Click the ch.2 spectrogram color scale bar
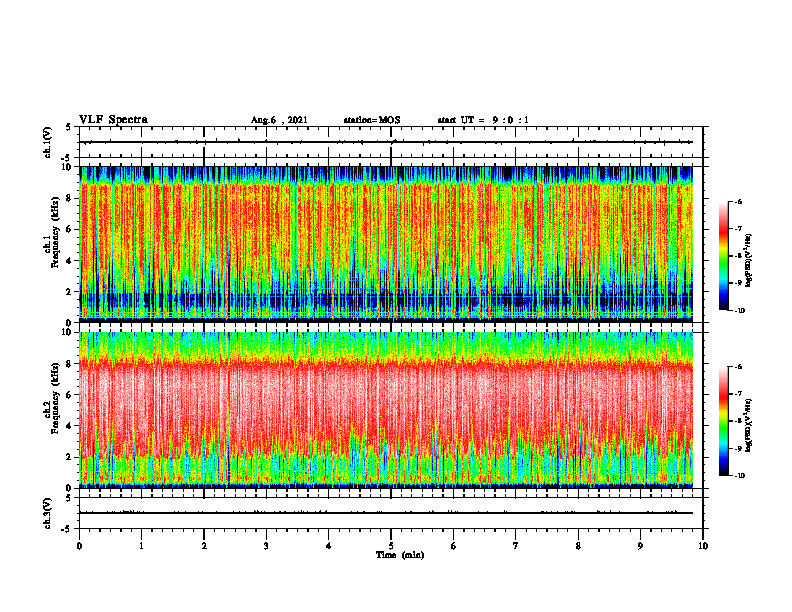Image resolution: width=792 pixels, height=612 pixels. pos(723,421)
